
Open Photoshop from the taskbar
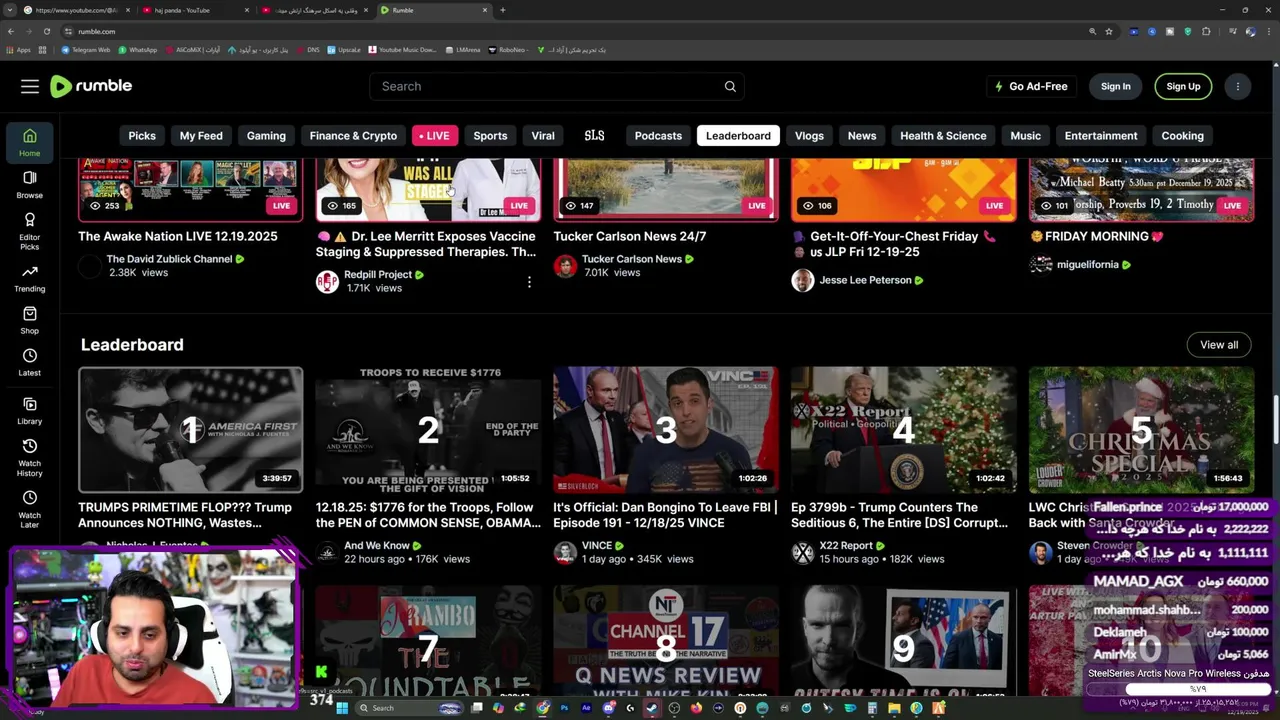pos(565,708)
